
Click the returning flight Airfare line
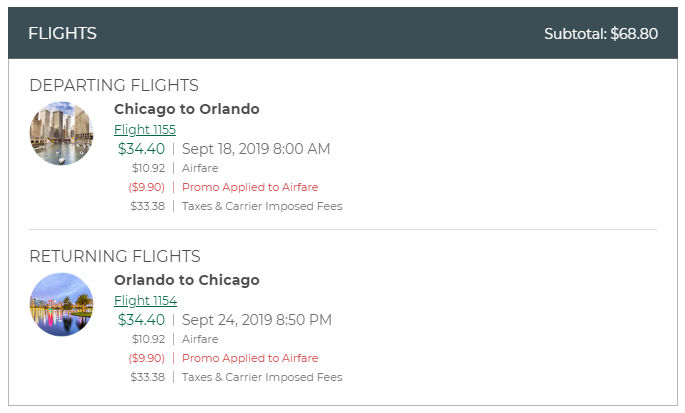(x=200, y=340)
